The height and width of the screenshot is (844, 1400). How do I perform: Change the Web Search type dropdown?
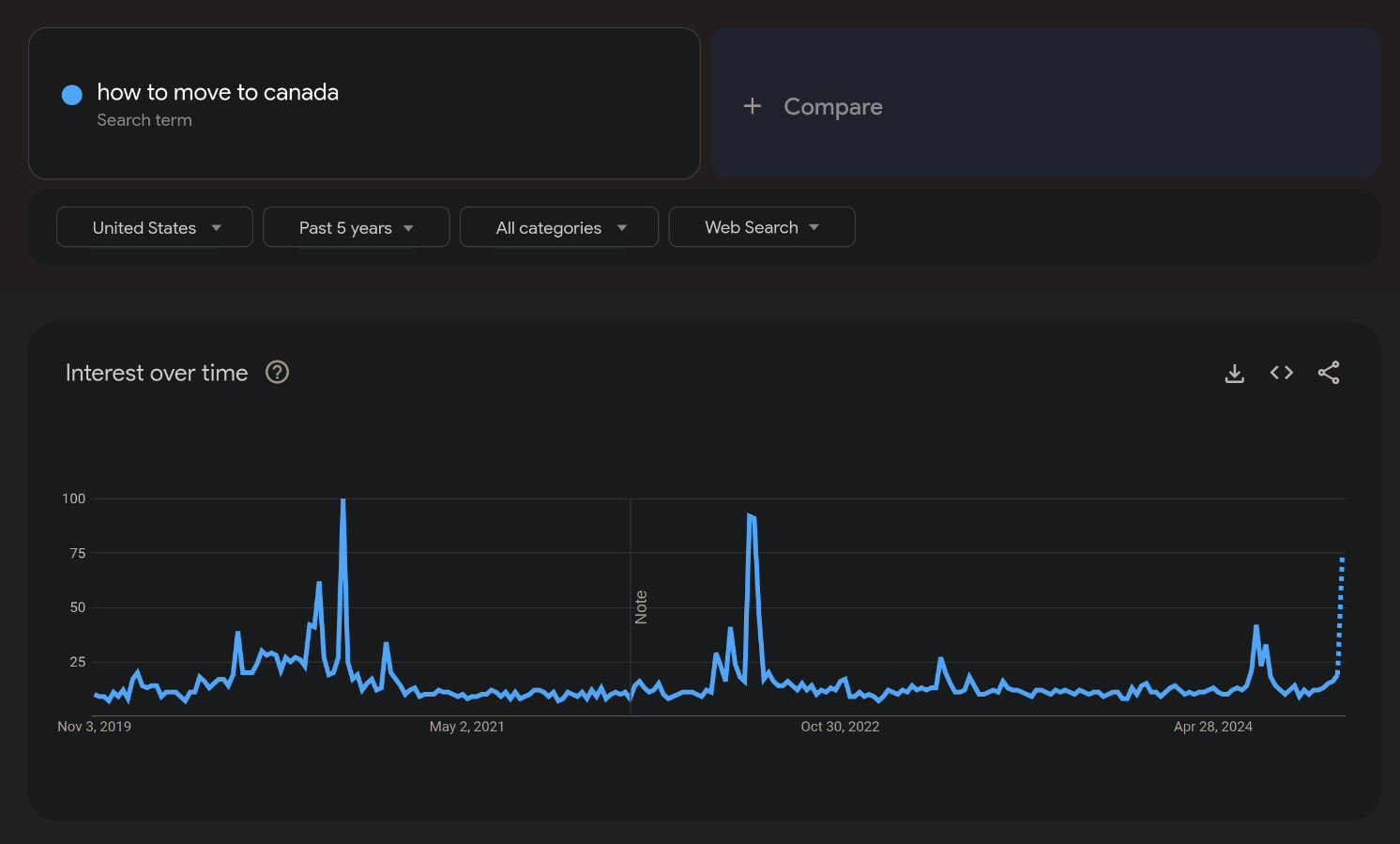761,227
